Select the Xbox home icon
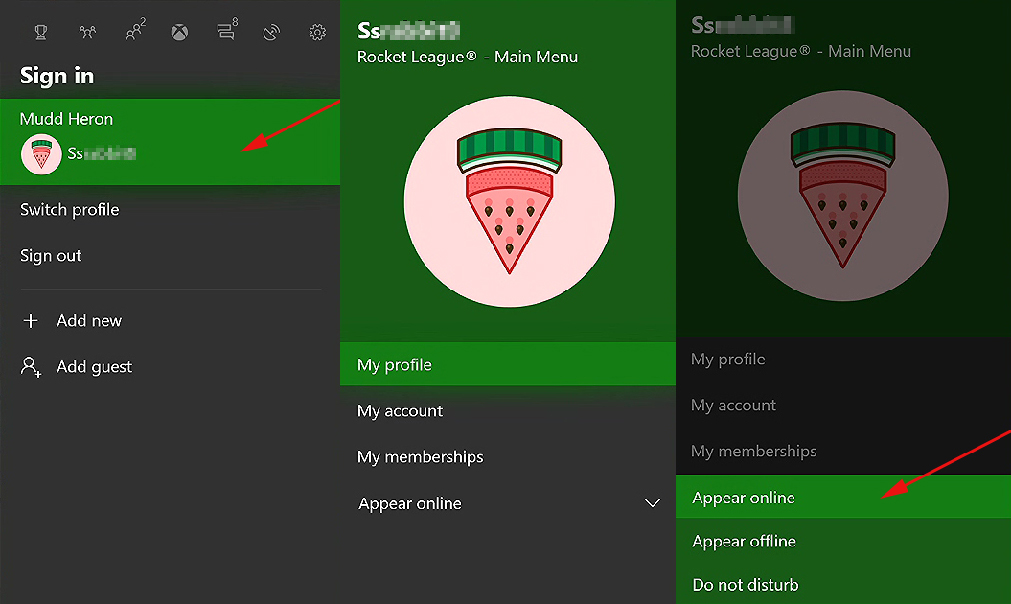The image size is (1011, 604). [180, 32]
